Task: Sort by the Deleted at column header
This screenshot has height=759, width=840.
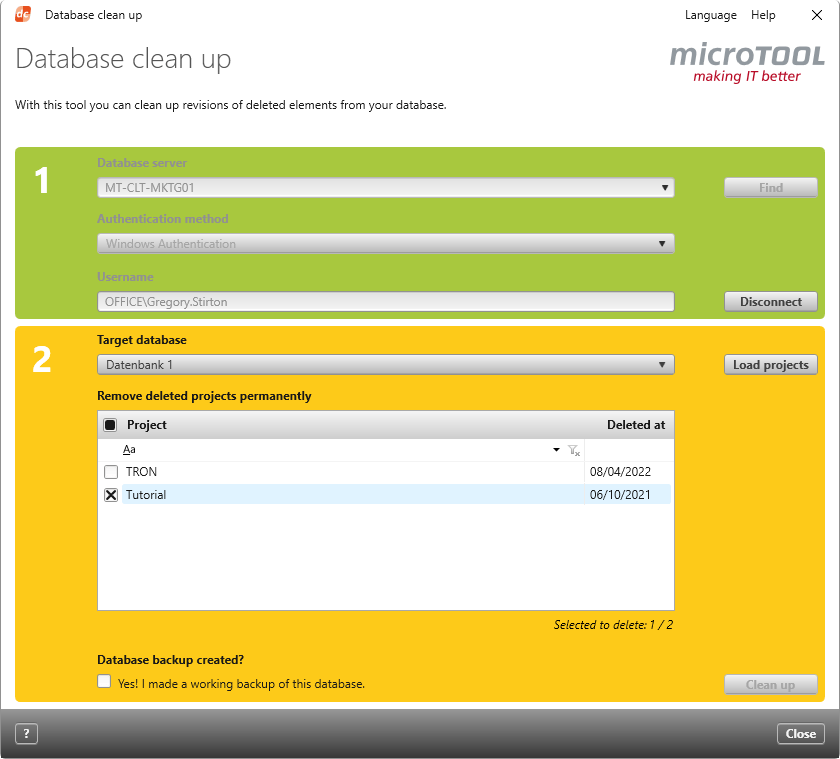Action: point(636,424)
